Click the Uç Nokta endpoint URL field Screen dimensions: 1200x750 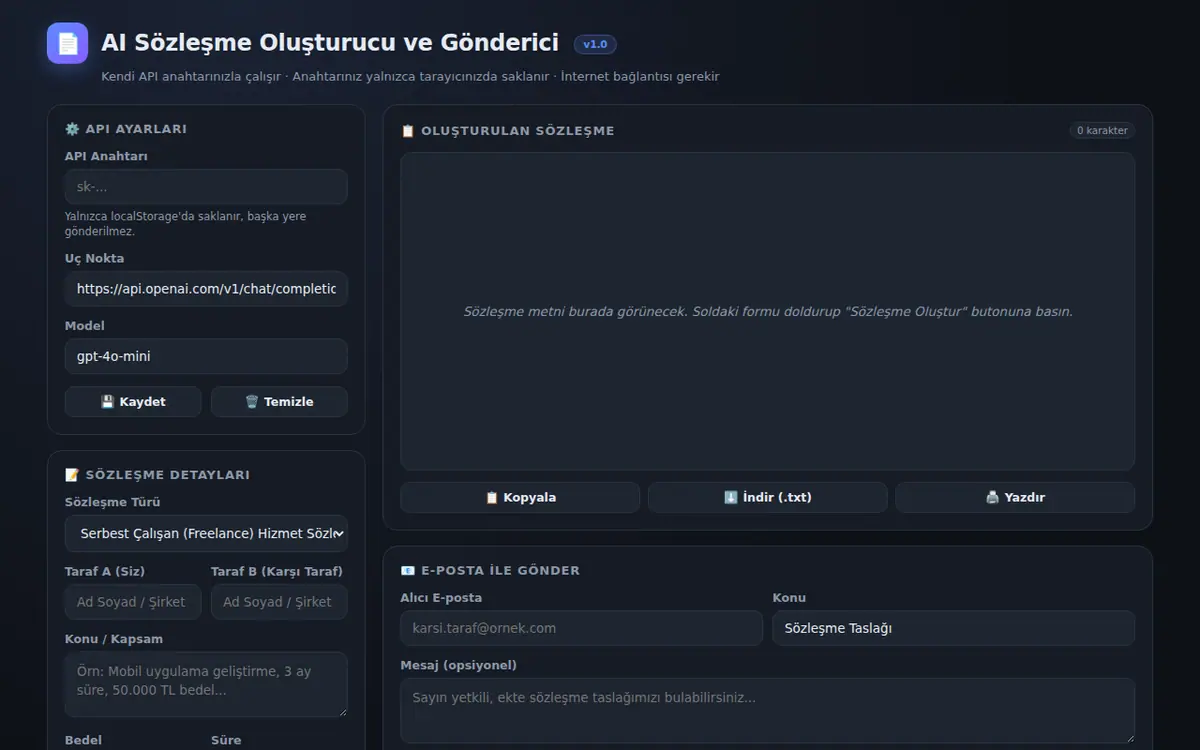[x=206, y=289]
